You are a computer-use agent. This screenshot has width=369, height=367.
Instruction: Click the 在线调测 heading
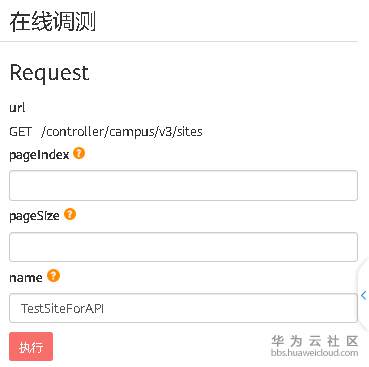53,22
